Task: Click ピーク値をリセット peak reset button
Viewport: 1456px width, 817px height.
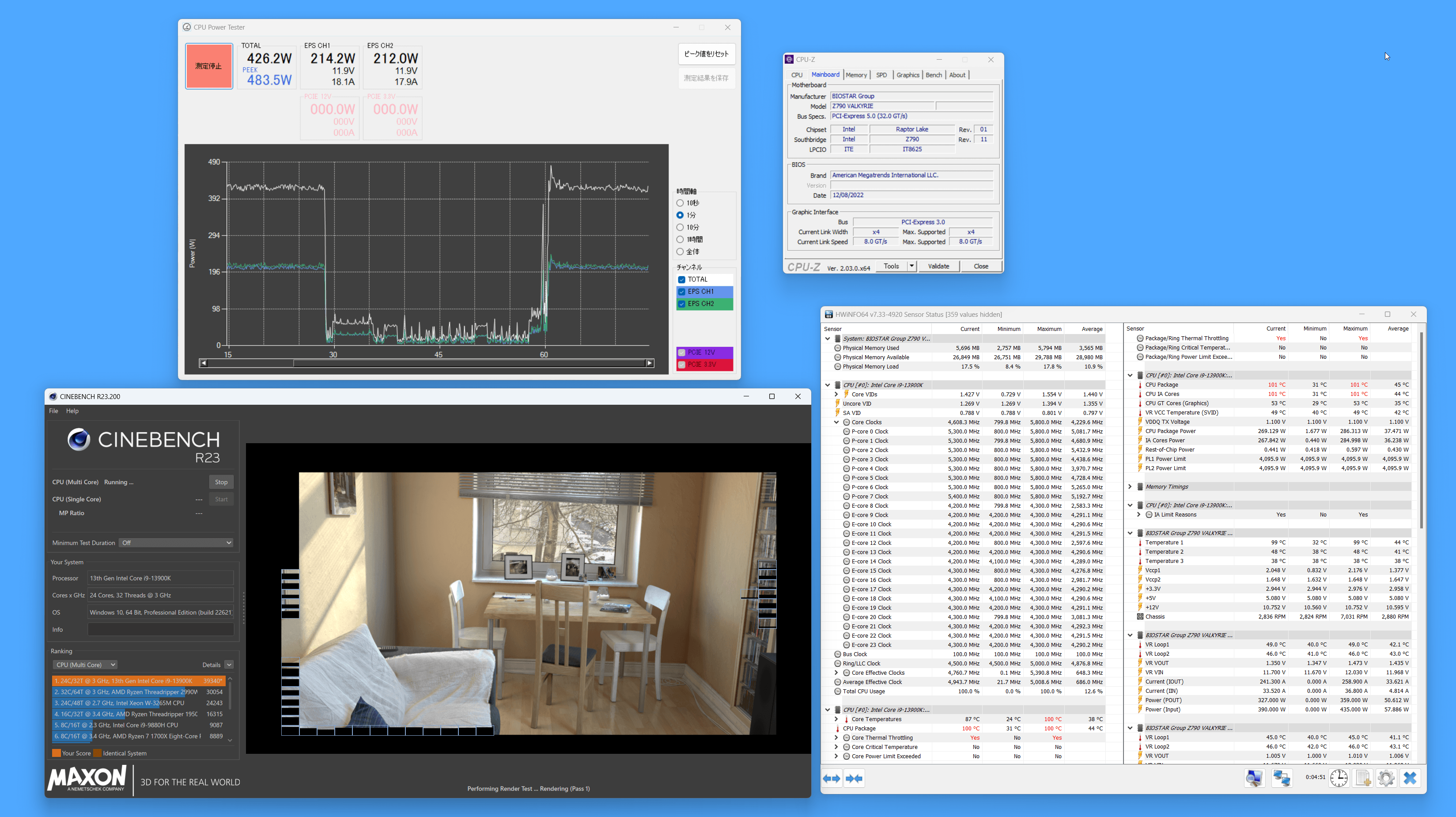Action: 706,54
